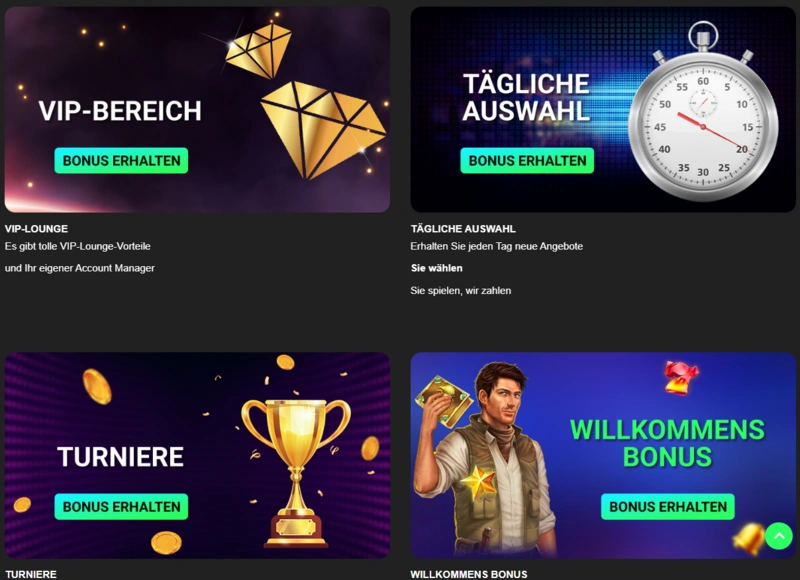The image size is (800, 580).
Task: Open the TÄGLICHE AUSWAHL heading below the banner
Action: coord(463,229)
